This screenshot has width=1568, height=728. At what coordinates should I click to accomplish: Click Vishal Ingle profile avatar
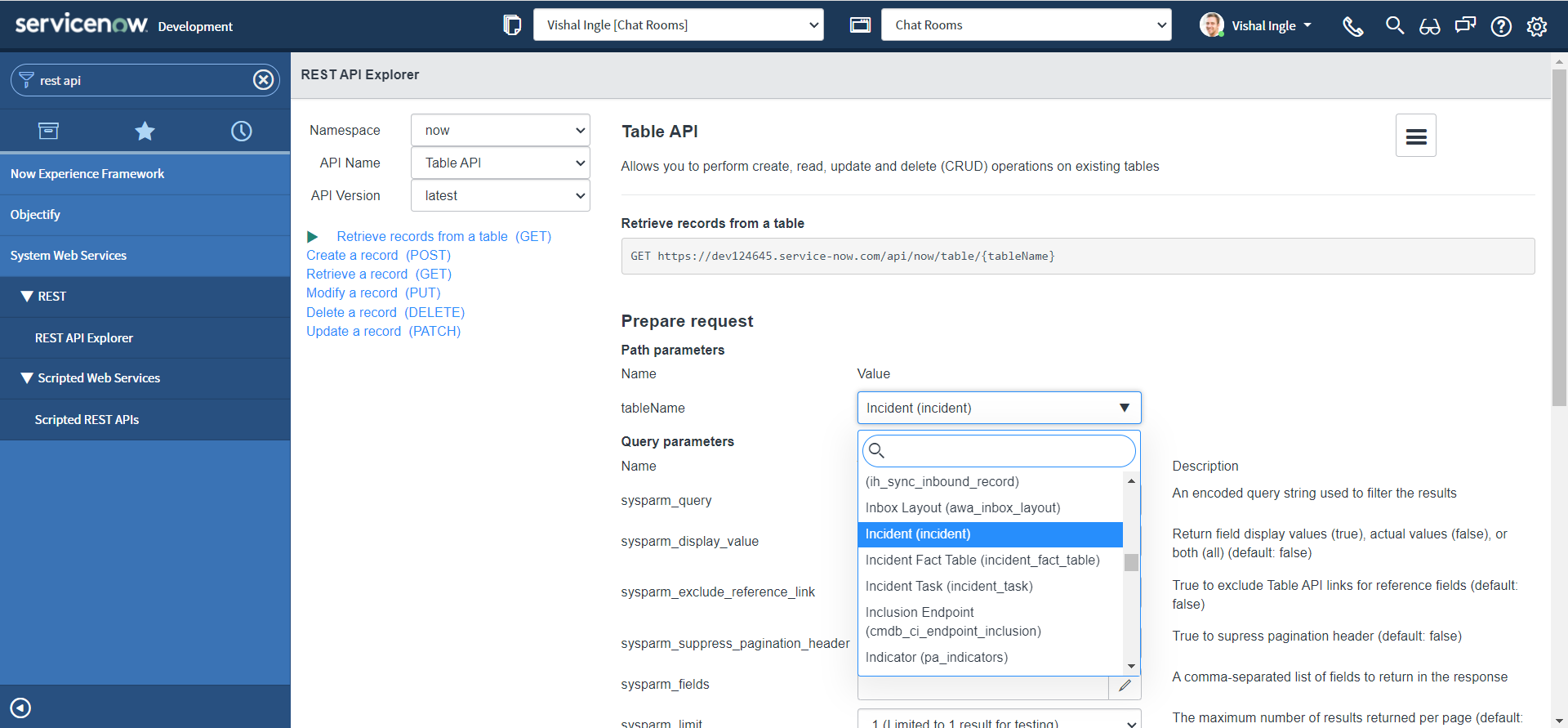[1211, 25]
